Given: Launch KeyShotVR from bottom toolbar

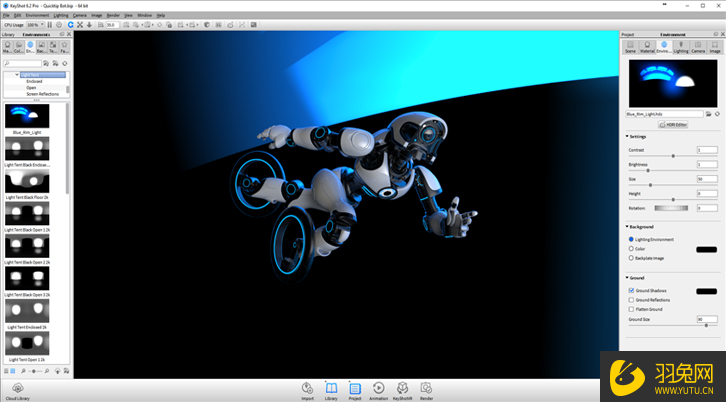Looking at the screenshot, I should pos(403,388).
